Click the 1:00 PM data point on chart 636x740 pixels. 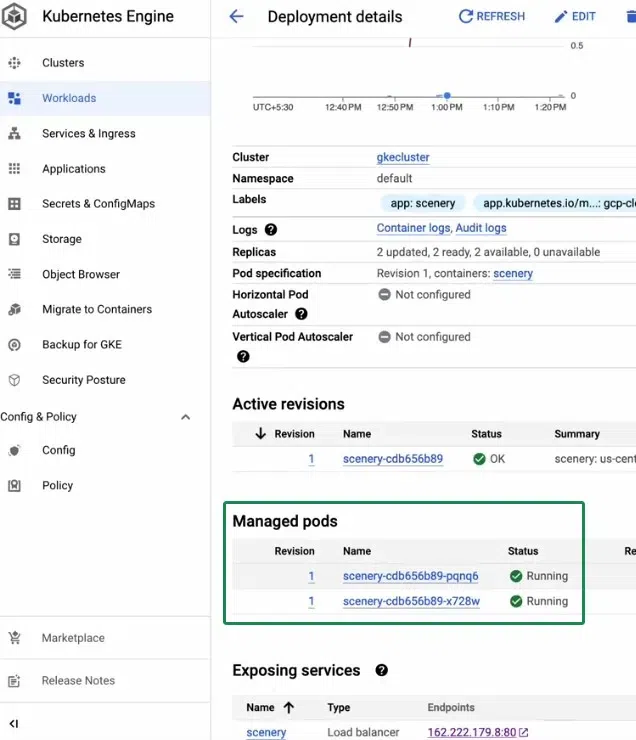[x=447, y=96]
